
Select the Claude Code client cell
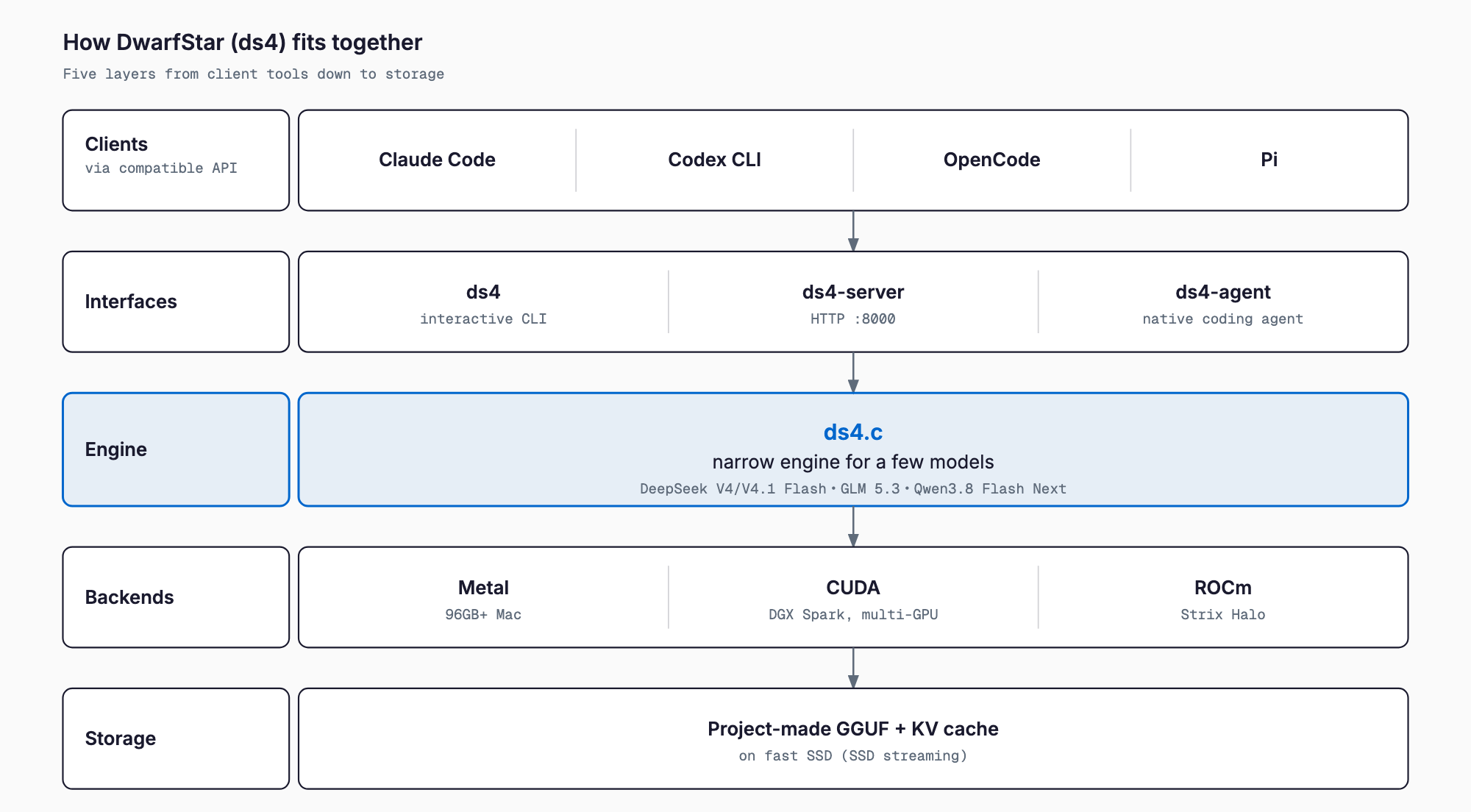[437, 160]
